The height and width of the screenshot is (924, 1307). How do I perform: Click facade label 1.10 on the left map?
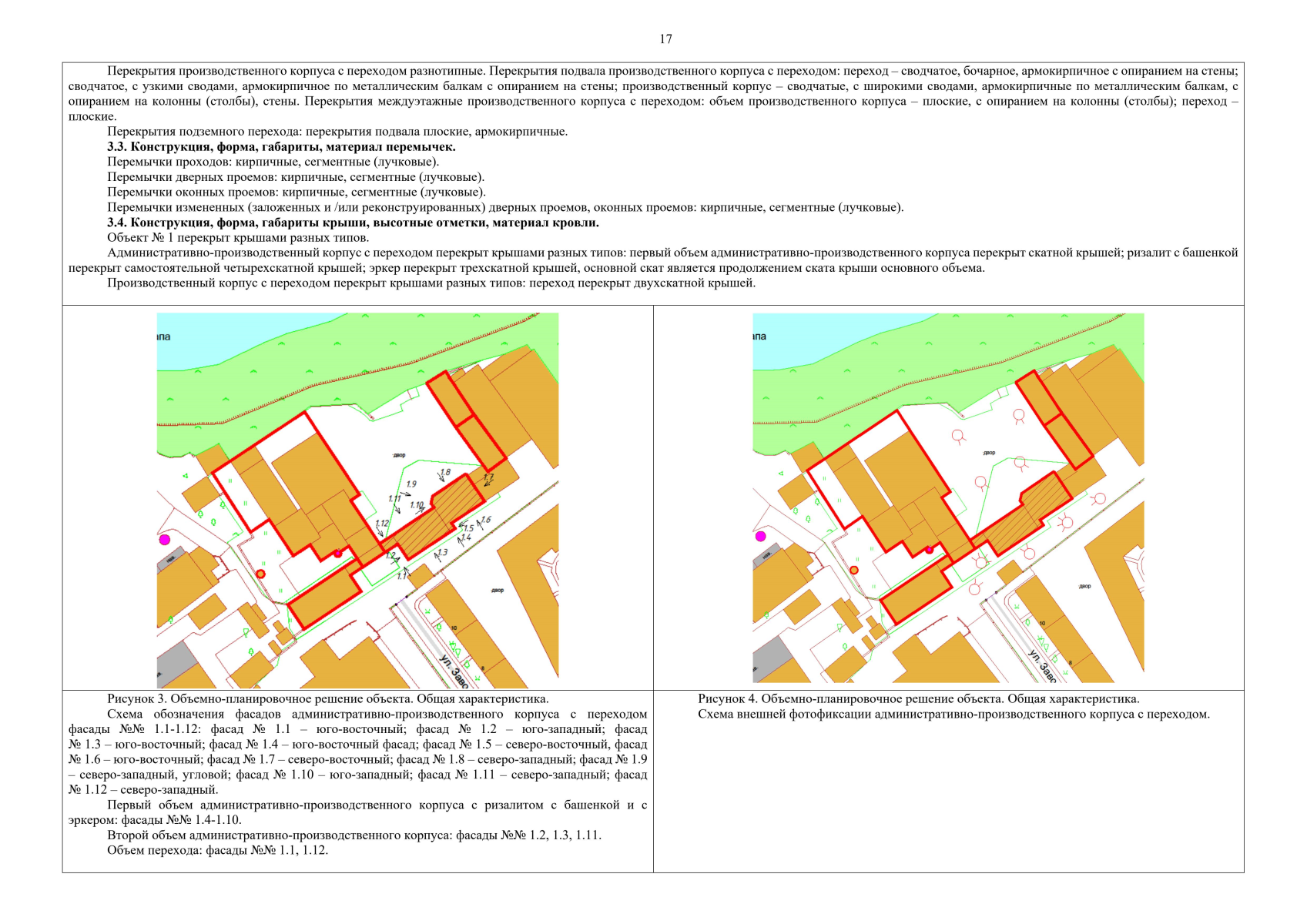coord(417,505)
